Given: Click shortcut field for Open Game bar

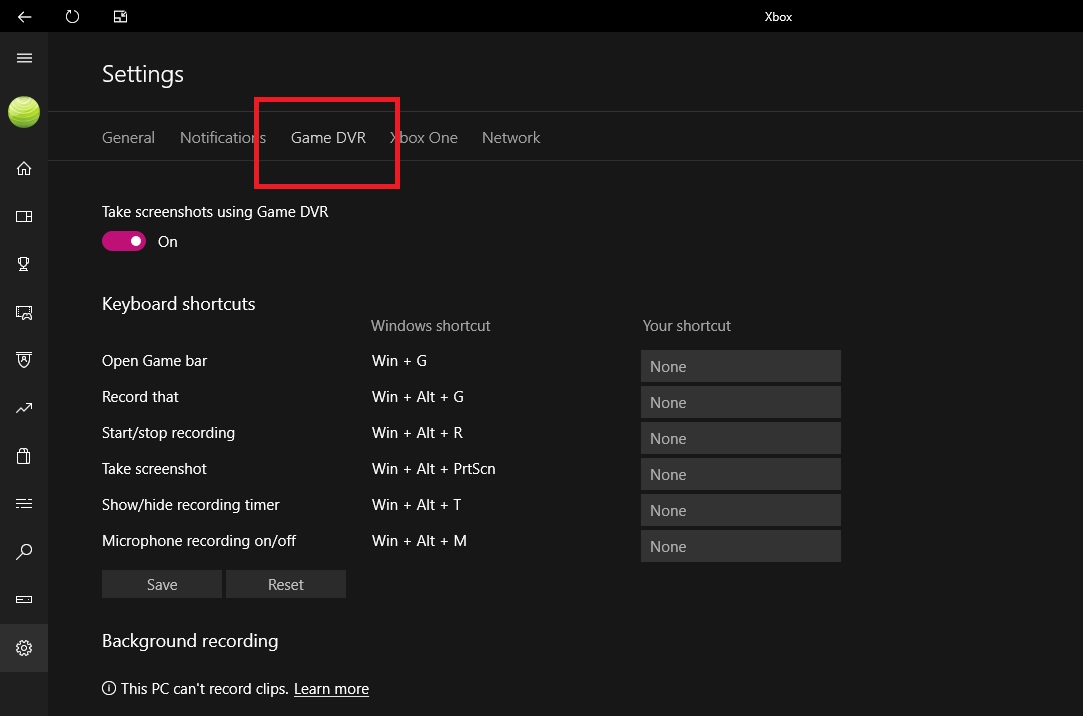Looking at the screenshot, I should click(x=740, y=366).
